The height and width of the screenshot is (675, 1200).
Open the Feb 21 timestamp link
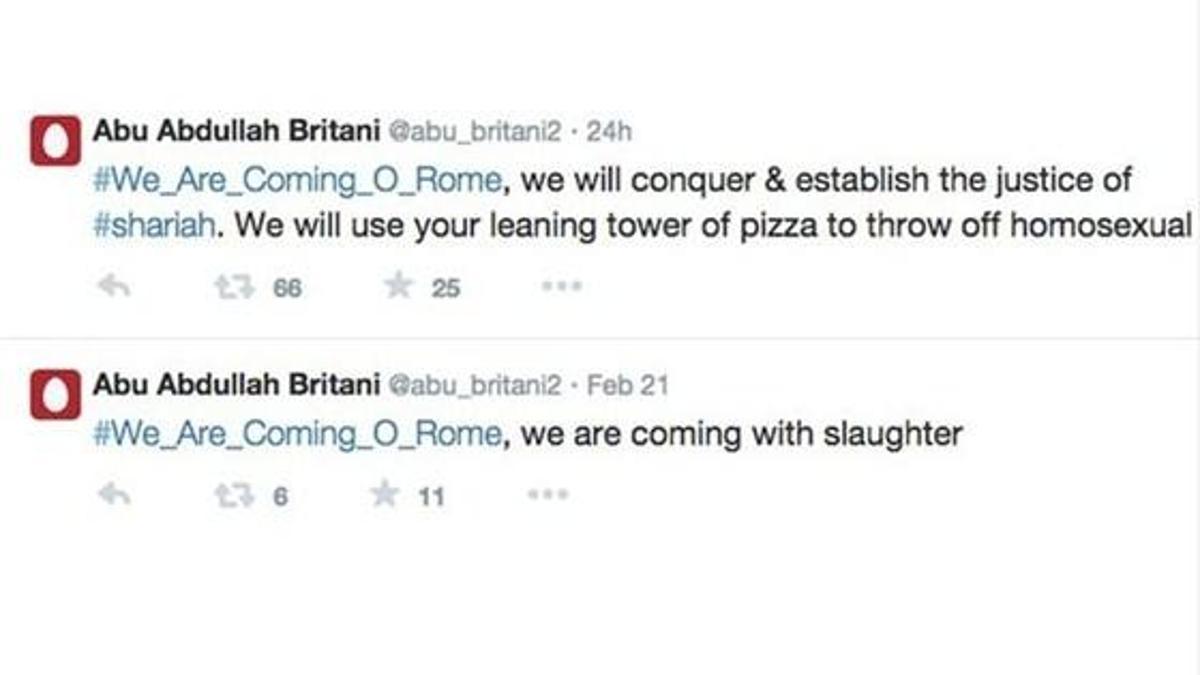[x=627, y=385]
